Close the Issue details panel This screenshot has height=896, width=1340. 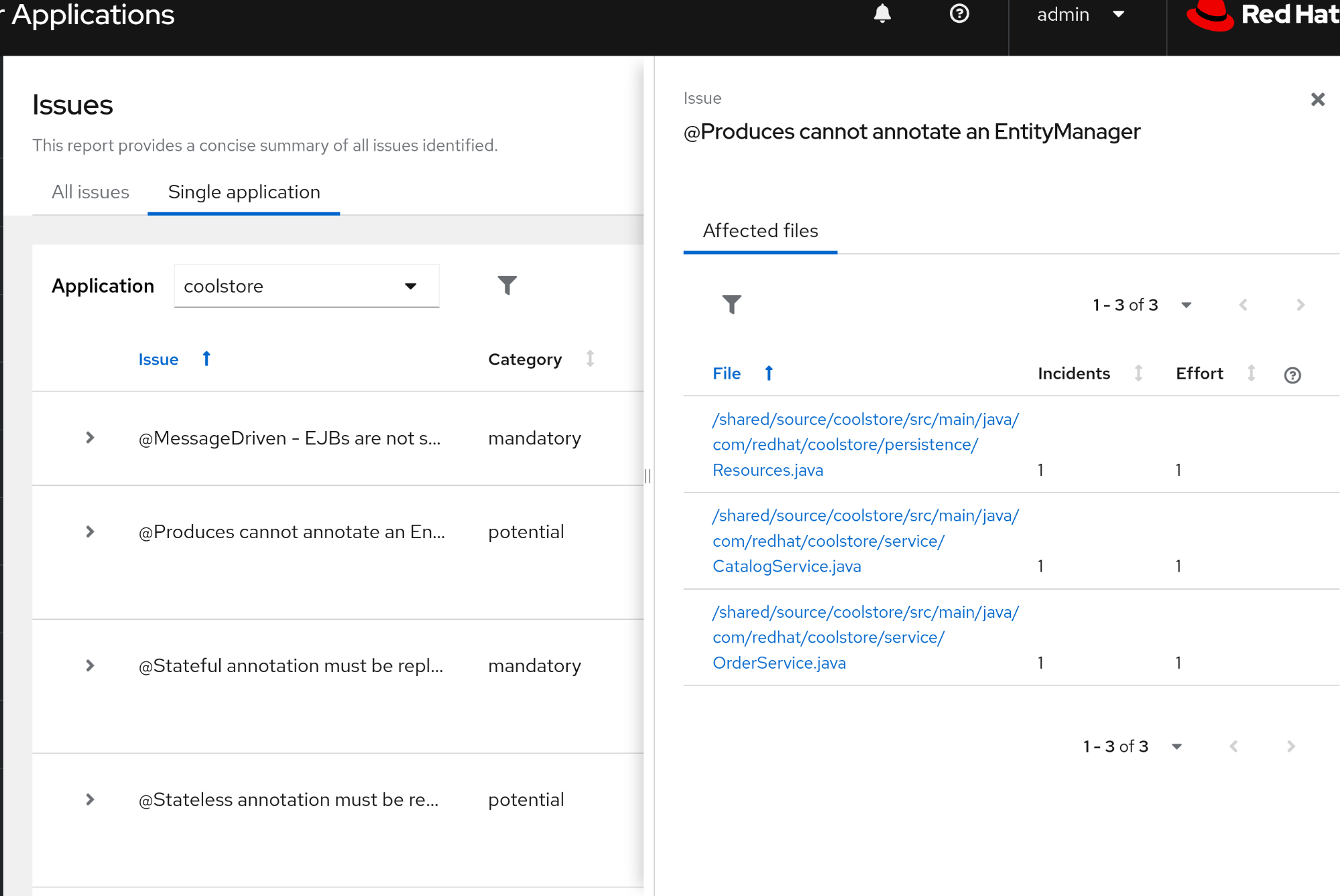click(x=1317, y=100)
